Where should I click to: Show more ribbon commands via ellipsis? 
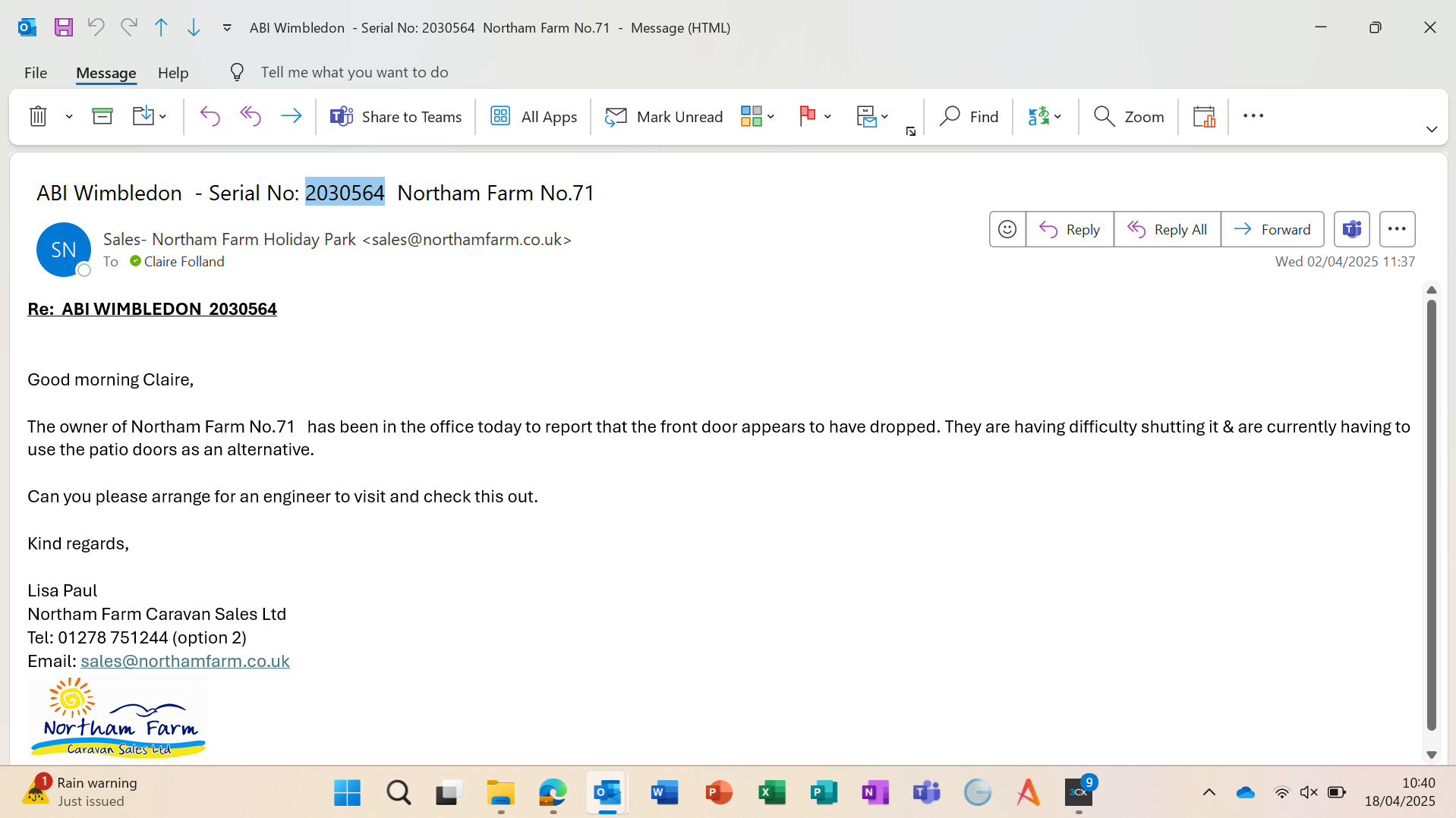pos(1253,116)
